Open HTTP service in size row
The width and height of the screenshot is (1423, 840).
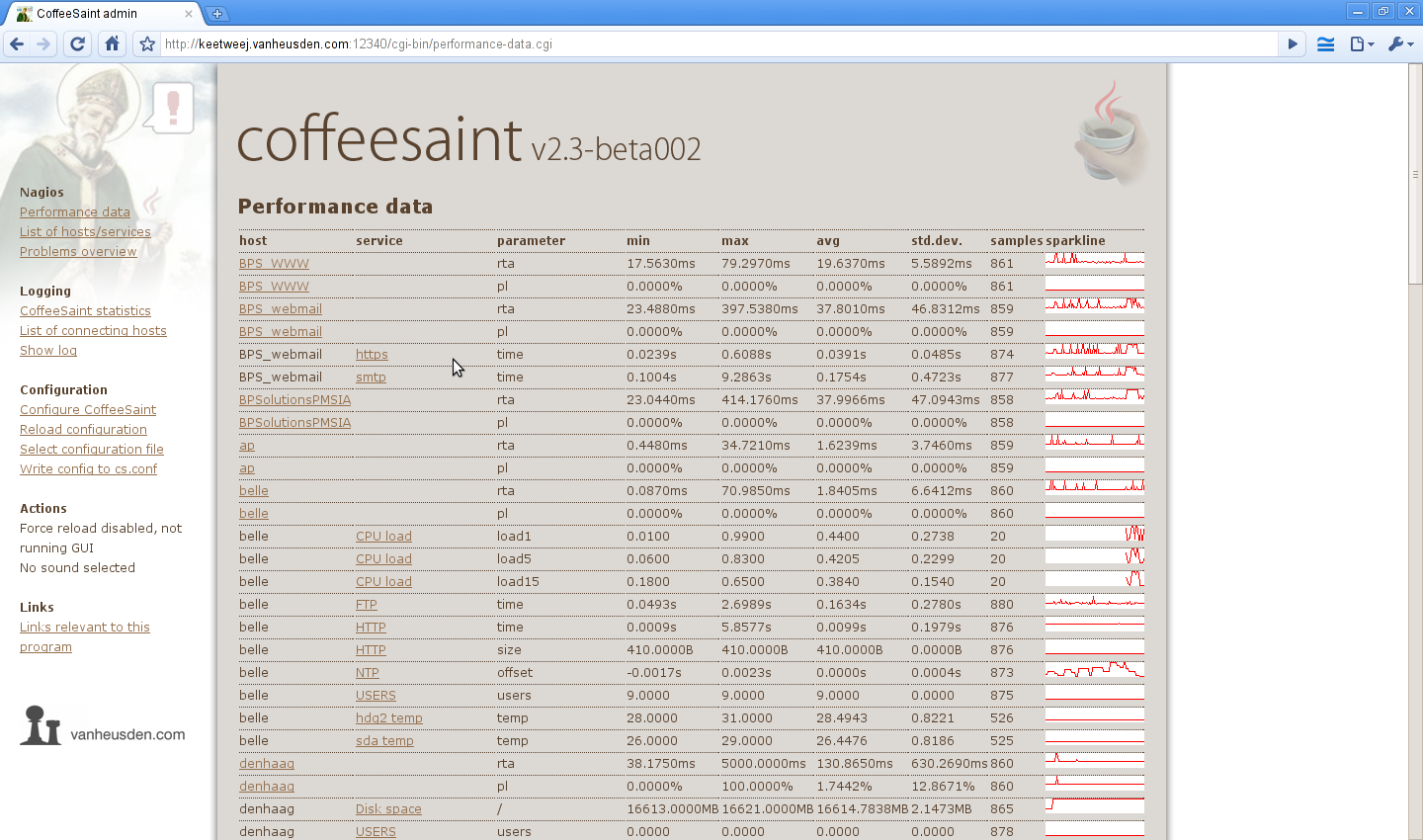[371, 650]
